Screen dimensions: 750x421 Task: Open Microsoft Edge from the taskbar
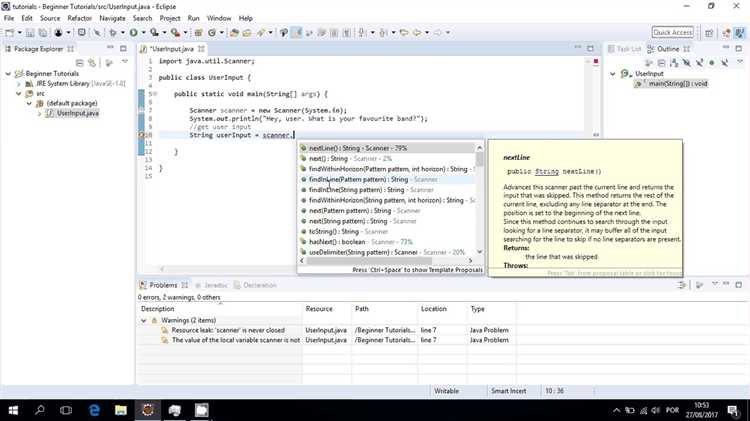tap(94, 410)
